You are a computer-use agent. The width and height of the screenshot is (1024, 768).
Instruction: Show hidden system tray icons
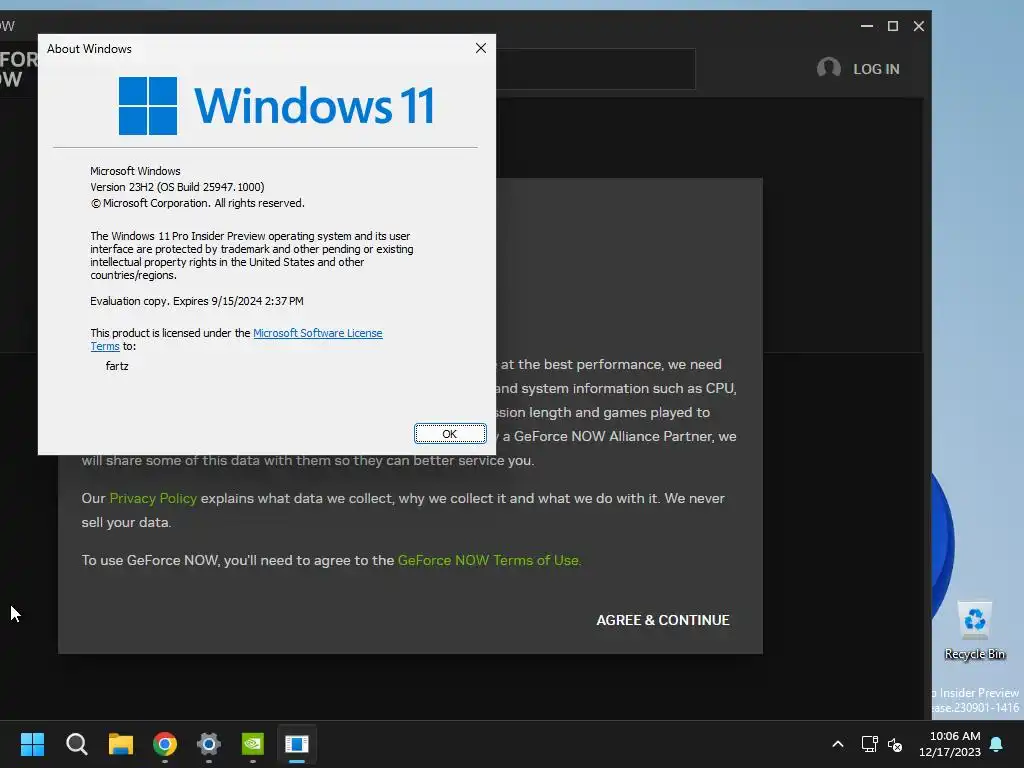(x=838, y=744)
